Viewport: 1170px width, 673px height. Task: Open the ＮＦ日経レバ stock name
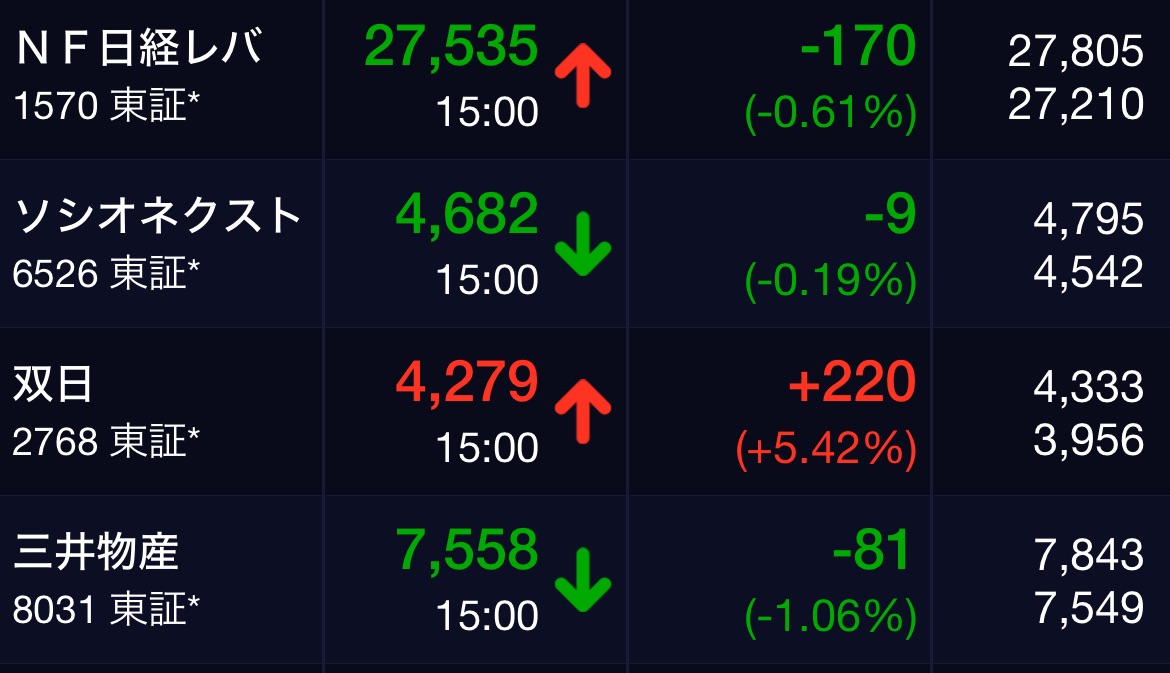[x=139, y=49]
